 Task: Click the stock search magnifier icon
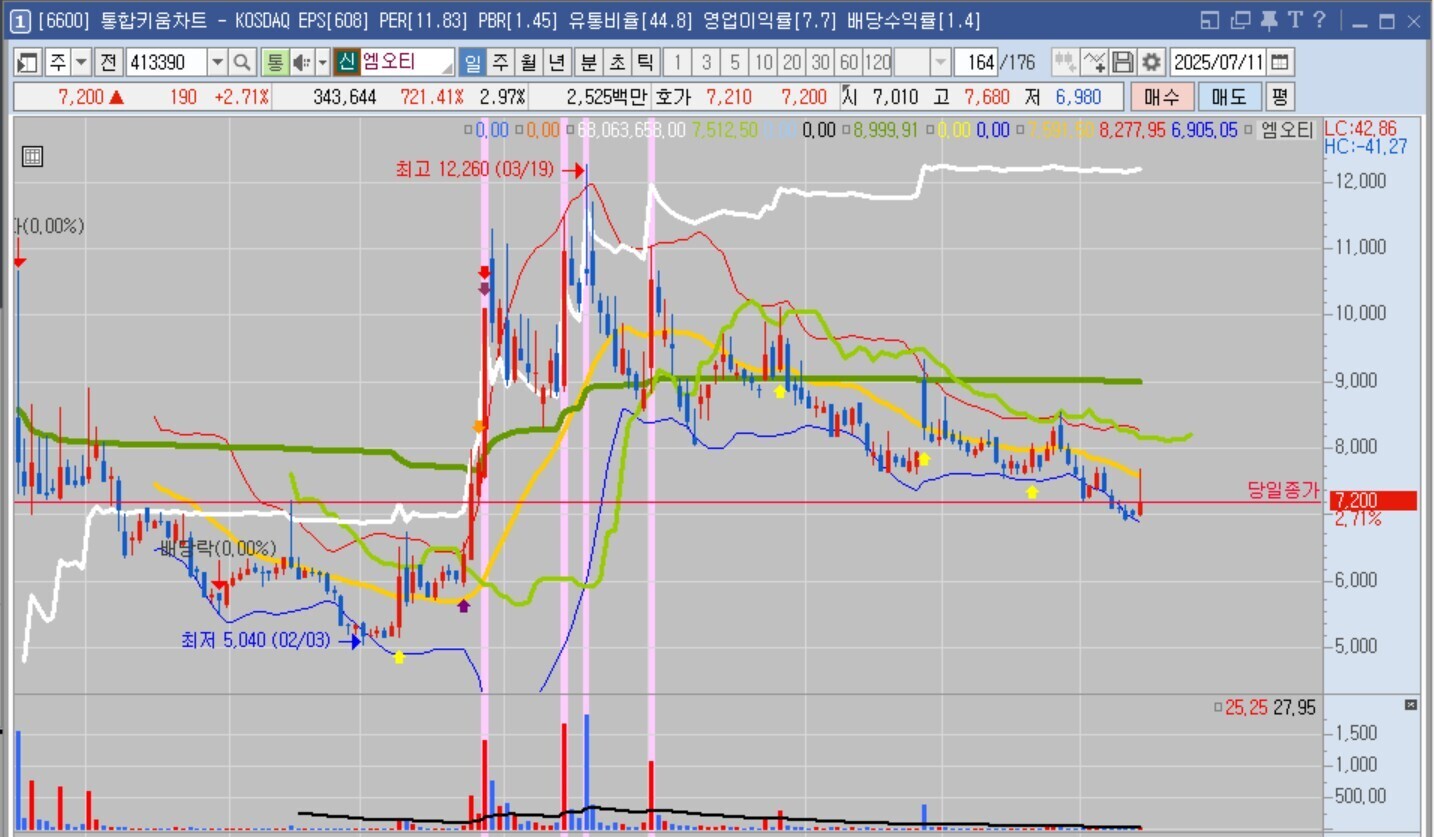(x=242, y=63)
